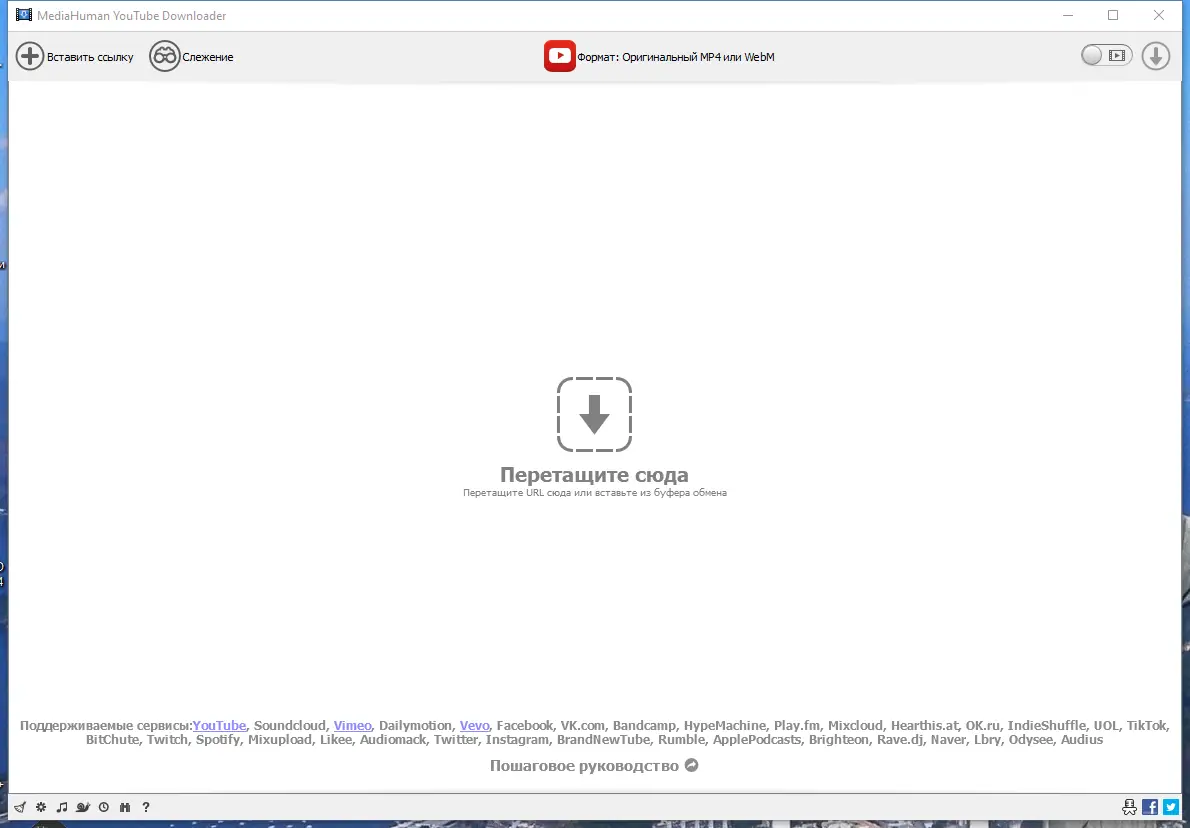Click the broom clear-list icon
Image resolution: width=1190 pixels, height=828 pixels.
coord(20,808)
